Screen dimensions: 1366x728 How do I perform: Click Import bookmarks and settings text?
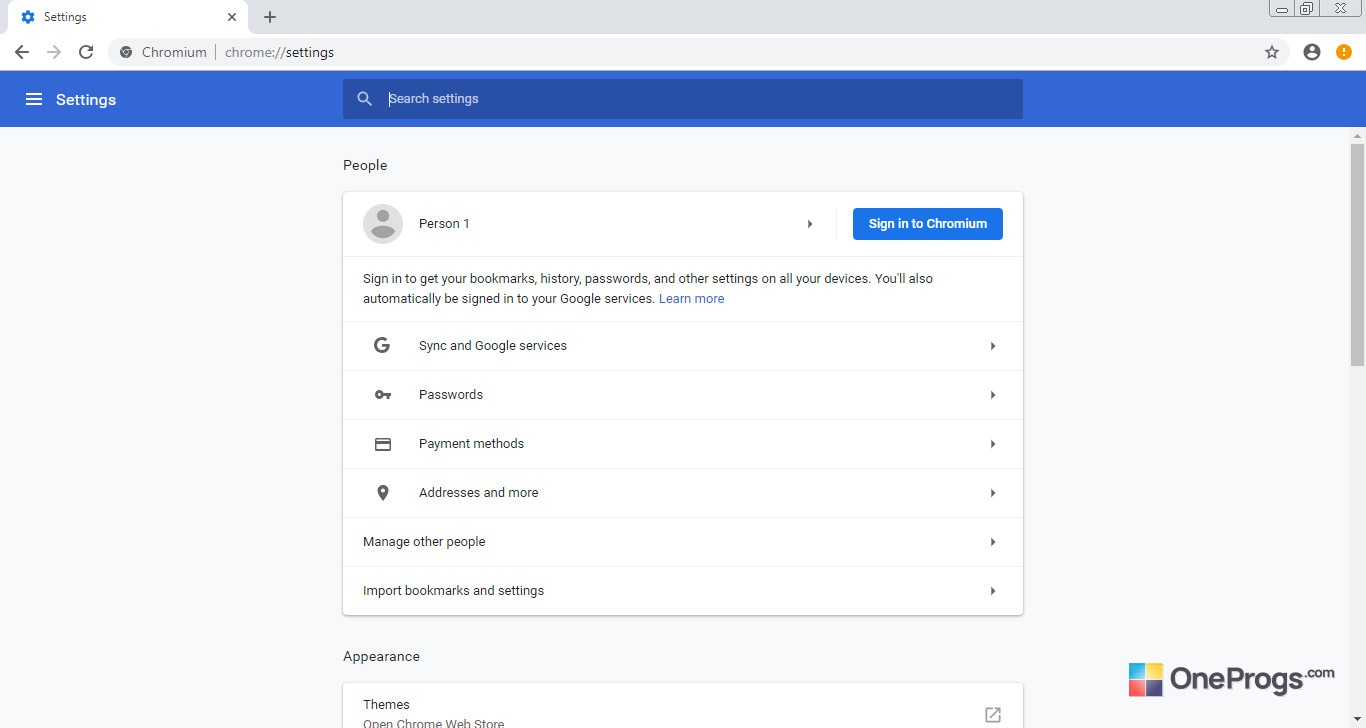[x=454, y=591]
